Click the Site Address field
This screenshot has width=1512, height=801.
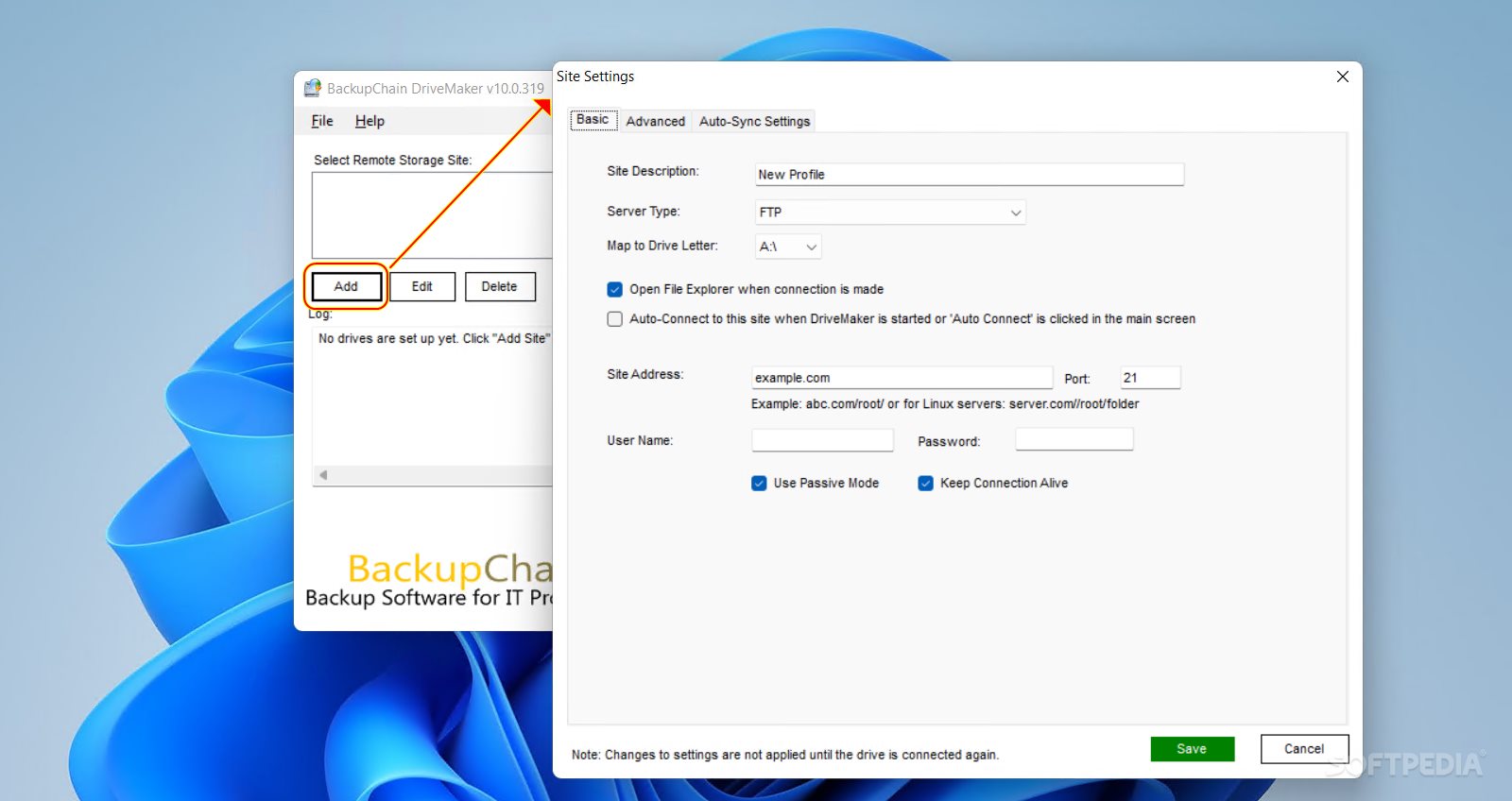(902, 378)
